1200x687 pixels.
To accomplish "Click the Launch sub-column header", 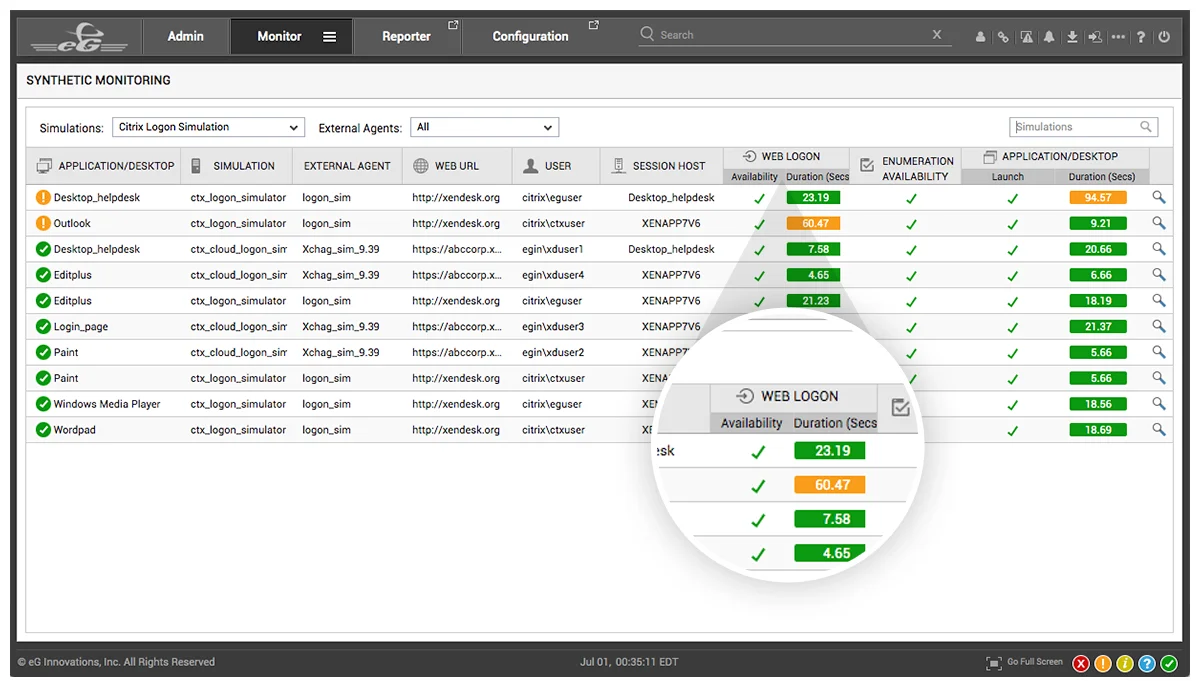I will tap(1008, 176).
